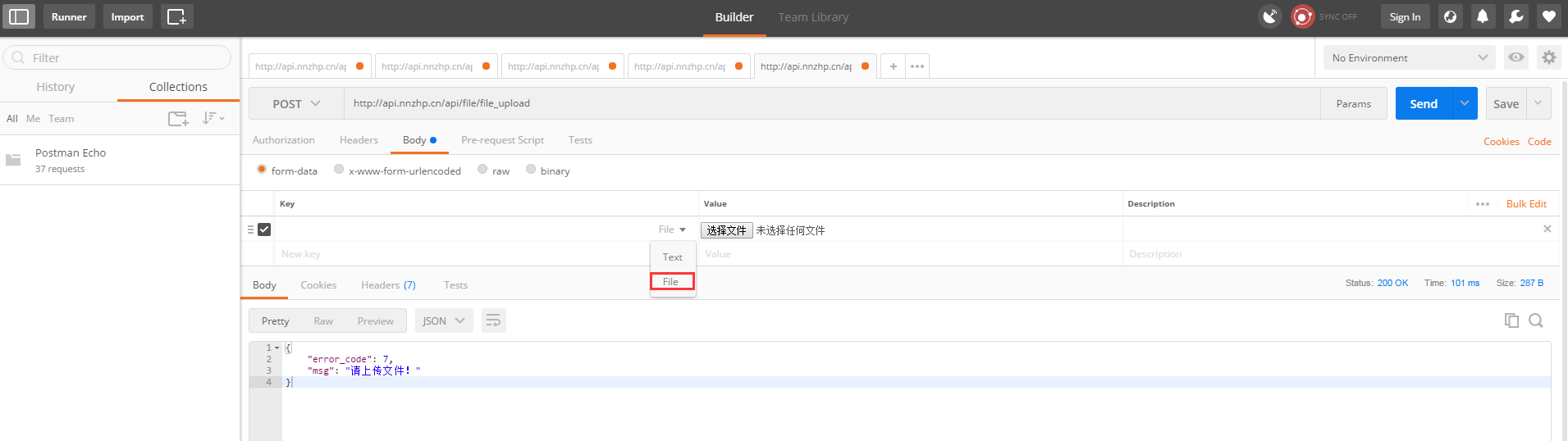Screen dimensions: 1568x441
Task: Open the wrench settings icon
Action: tap(1516, 16)
